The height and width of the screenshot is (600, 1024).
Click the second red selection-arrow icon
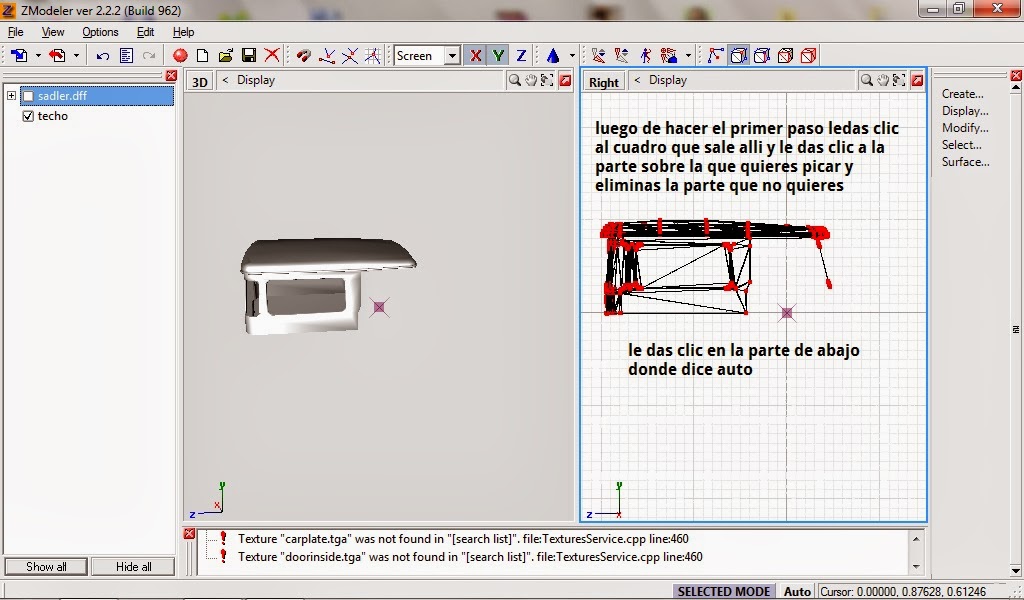621,55
